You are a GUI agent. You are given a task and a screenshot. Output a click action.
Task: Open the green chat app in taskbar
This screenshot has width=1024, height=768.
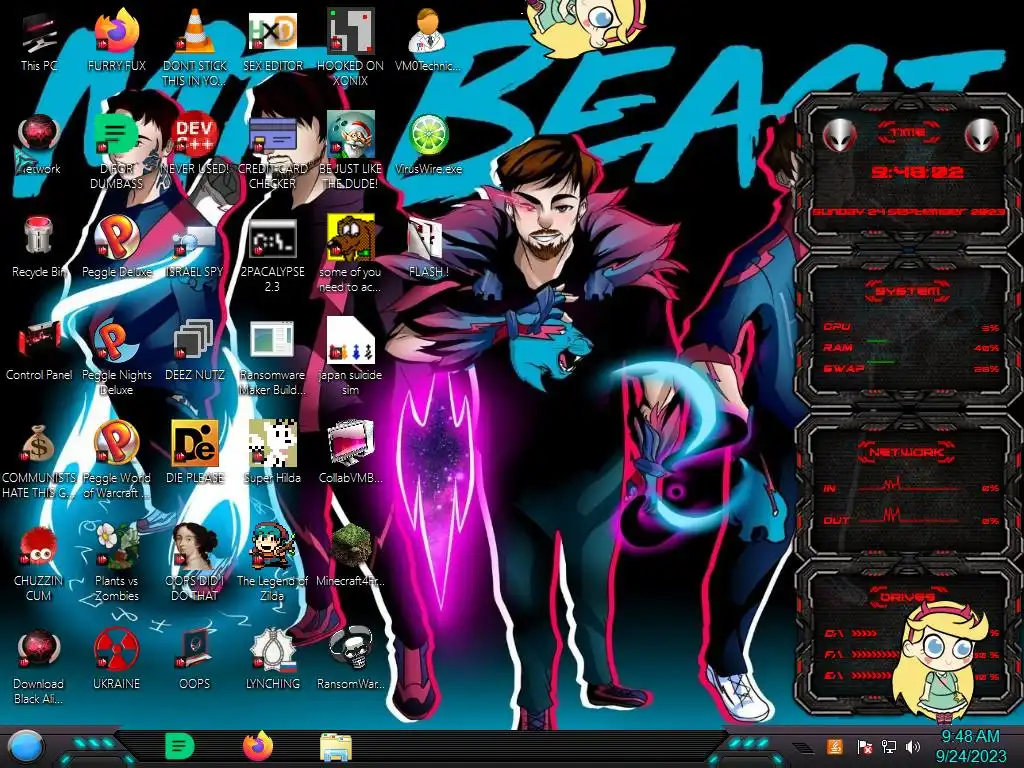(180, 746)
